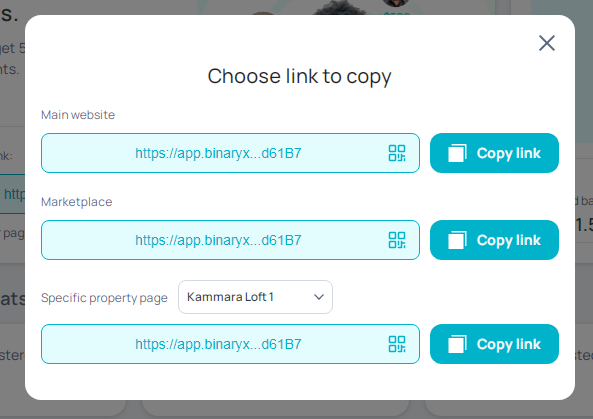Click copy icon on Main website button
This screenshot has height=419, width=593.
click(457, 153)
